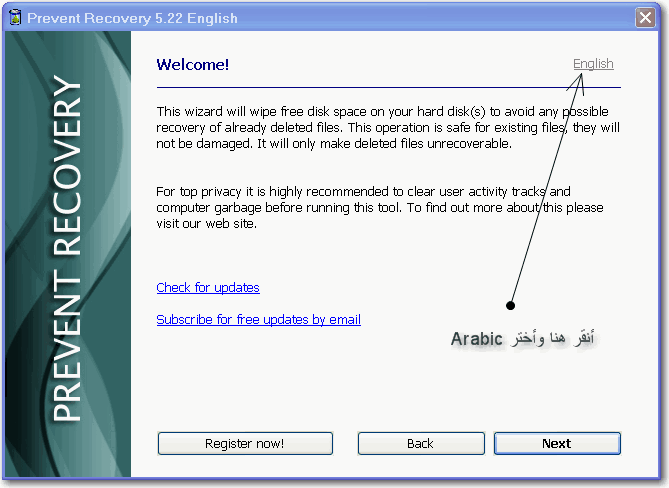Click the bold word Arabic in annotation

pos(476,339)
